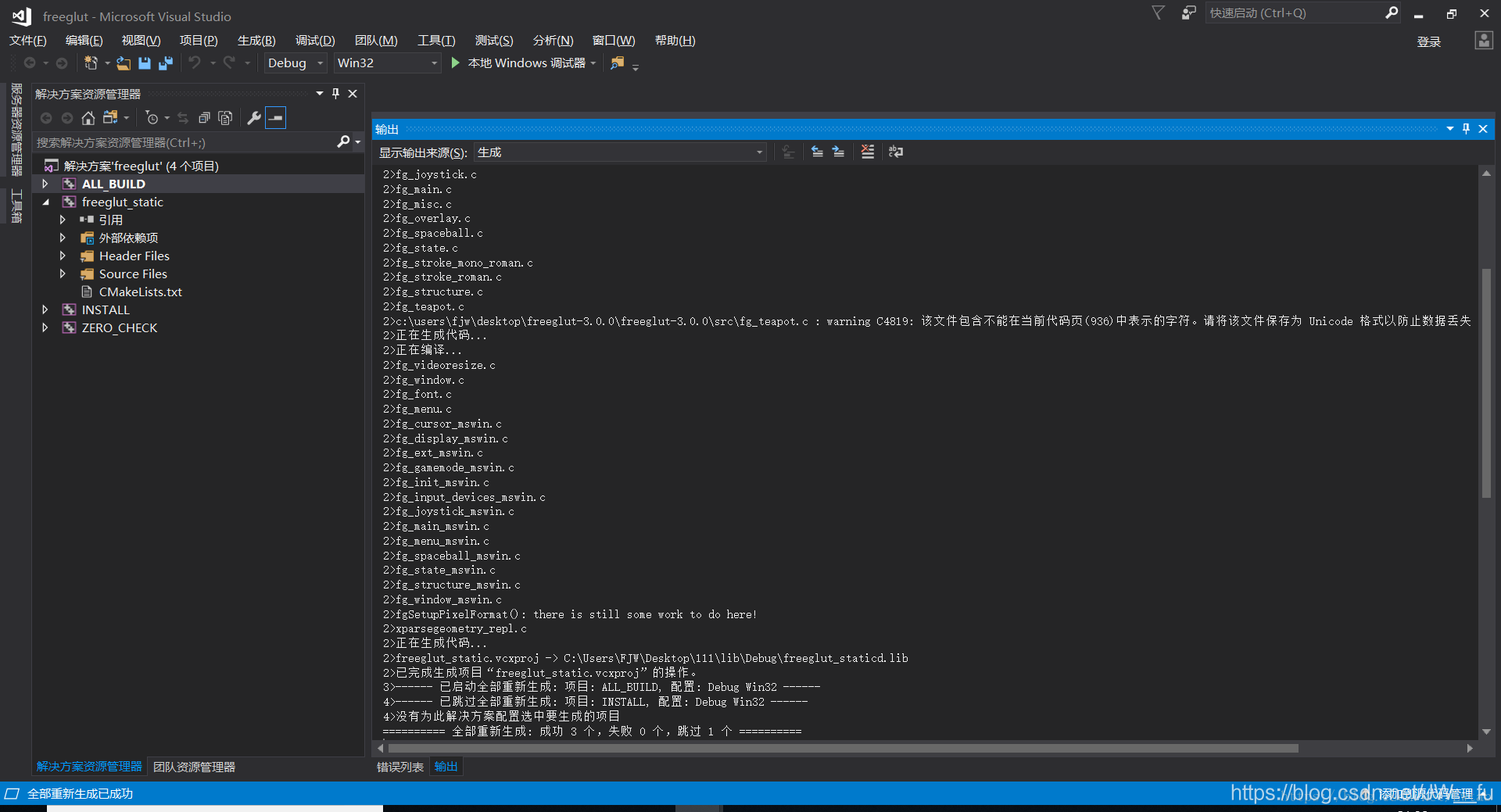Focus the Quick Launch search field

tap(1295, 13)
